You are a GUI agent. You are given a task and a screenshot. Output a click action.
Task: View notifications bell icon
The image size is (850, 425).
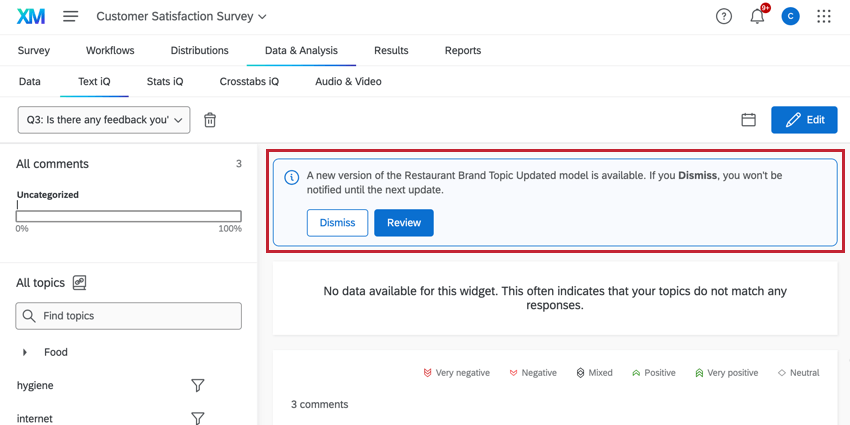pyautogui.click(x=757, y=16)
